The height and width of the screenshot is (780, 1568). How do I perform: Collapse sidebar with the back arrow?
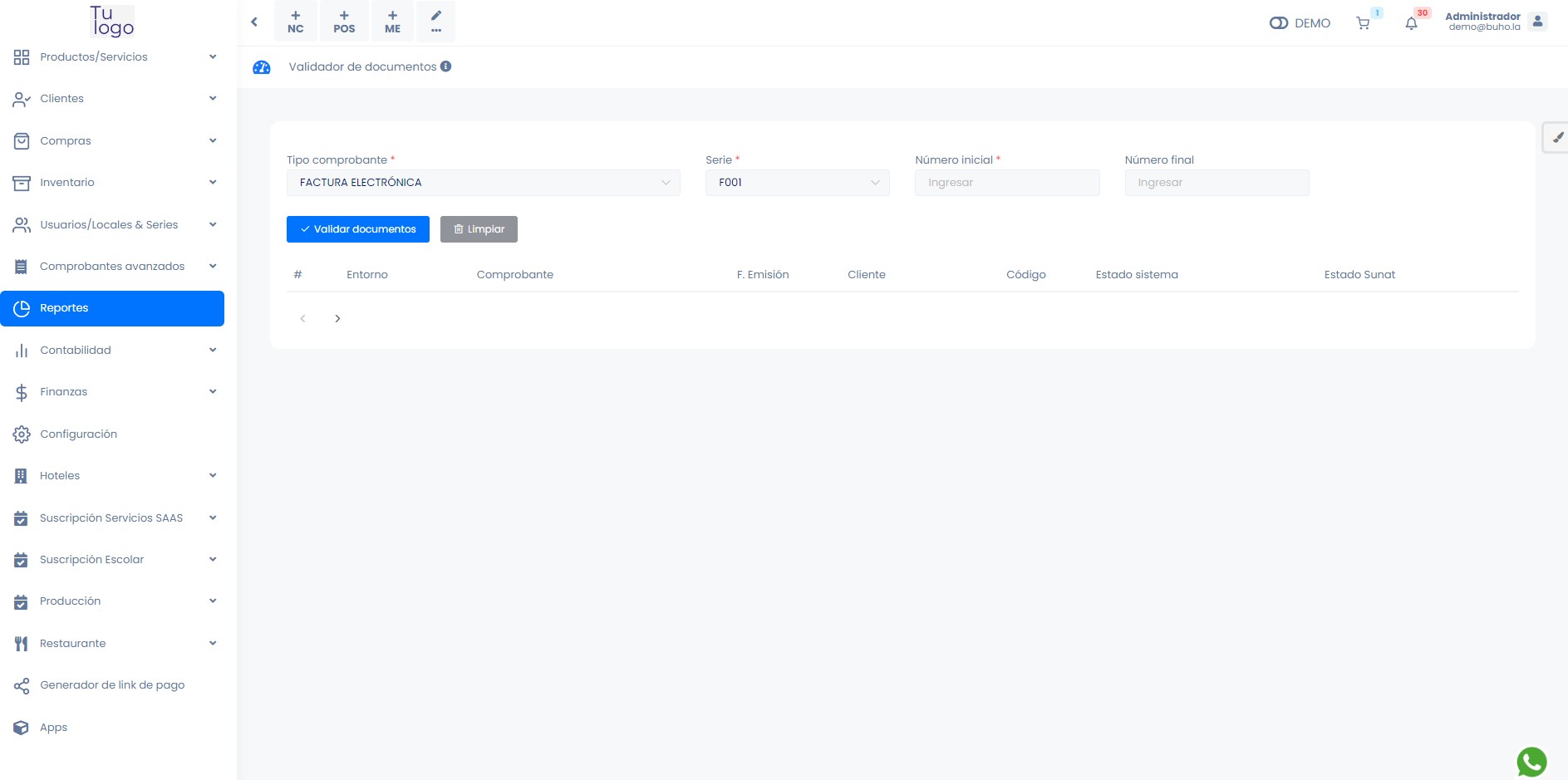(254, 22)
